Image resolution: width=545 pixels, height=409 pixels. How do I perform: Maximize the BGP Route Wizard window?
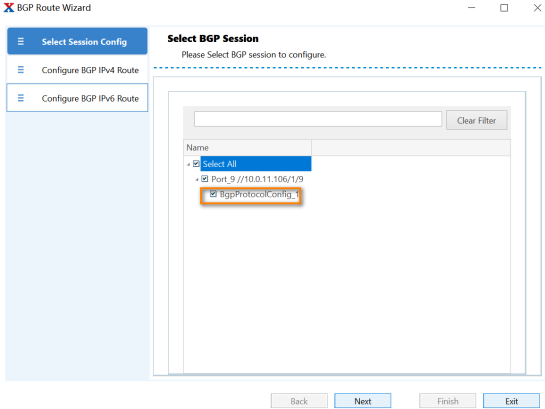tap(504, 8)
